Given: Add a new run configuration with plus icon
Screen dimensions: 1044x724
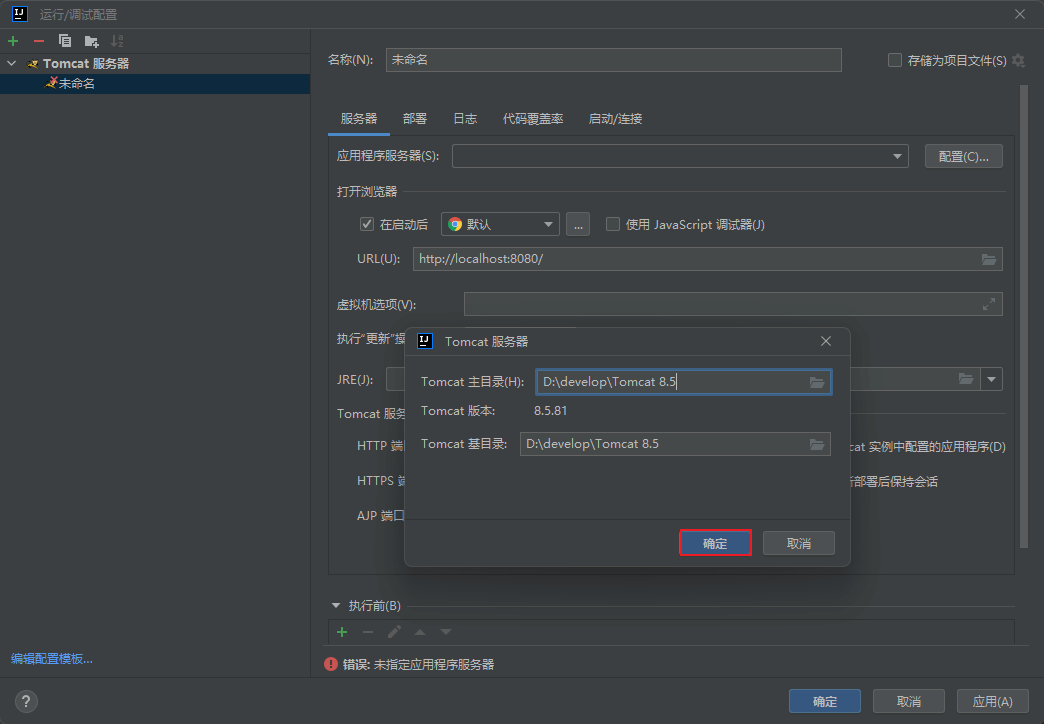Looking at the screenshot, I should pyautogui.click(x=13, y=41).
